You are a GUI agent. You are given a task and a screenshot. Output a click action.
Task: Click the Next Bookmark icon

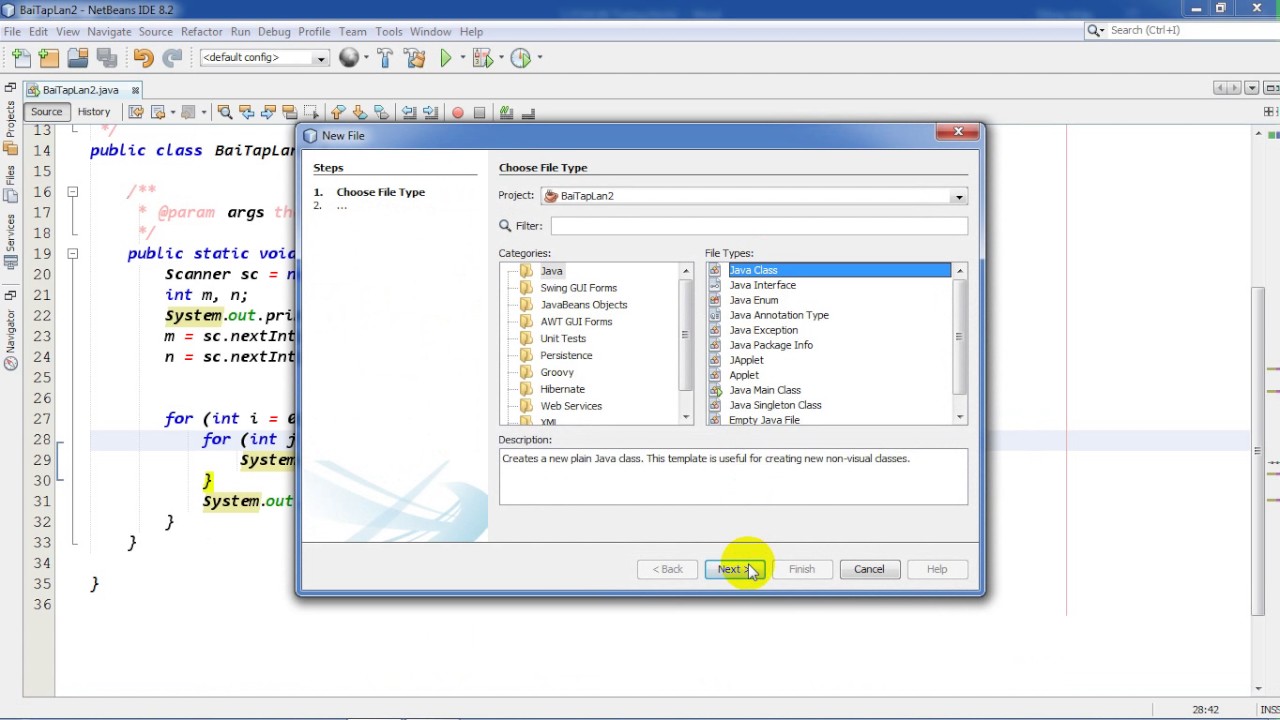359,112
